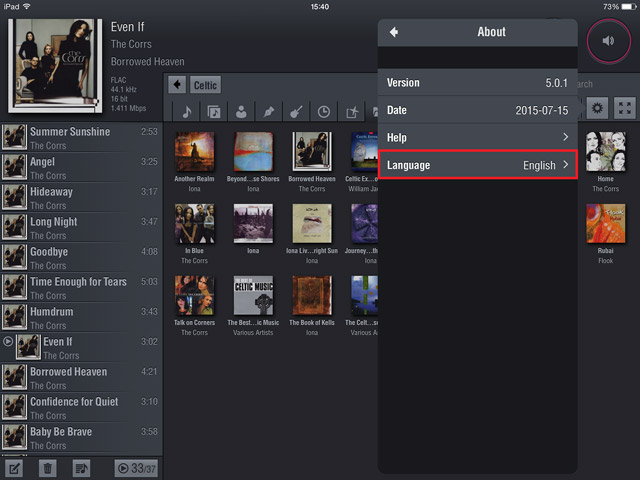Open the settings gear icon
This screenshot has height=480, width=640.
click(x=598, y=109)
